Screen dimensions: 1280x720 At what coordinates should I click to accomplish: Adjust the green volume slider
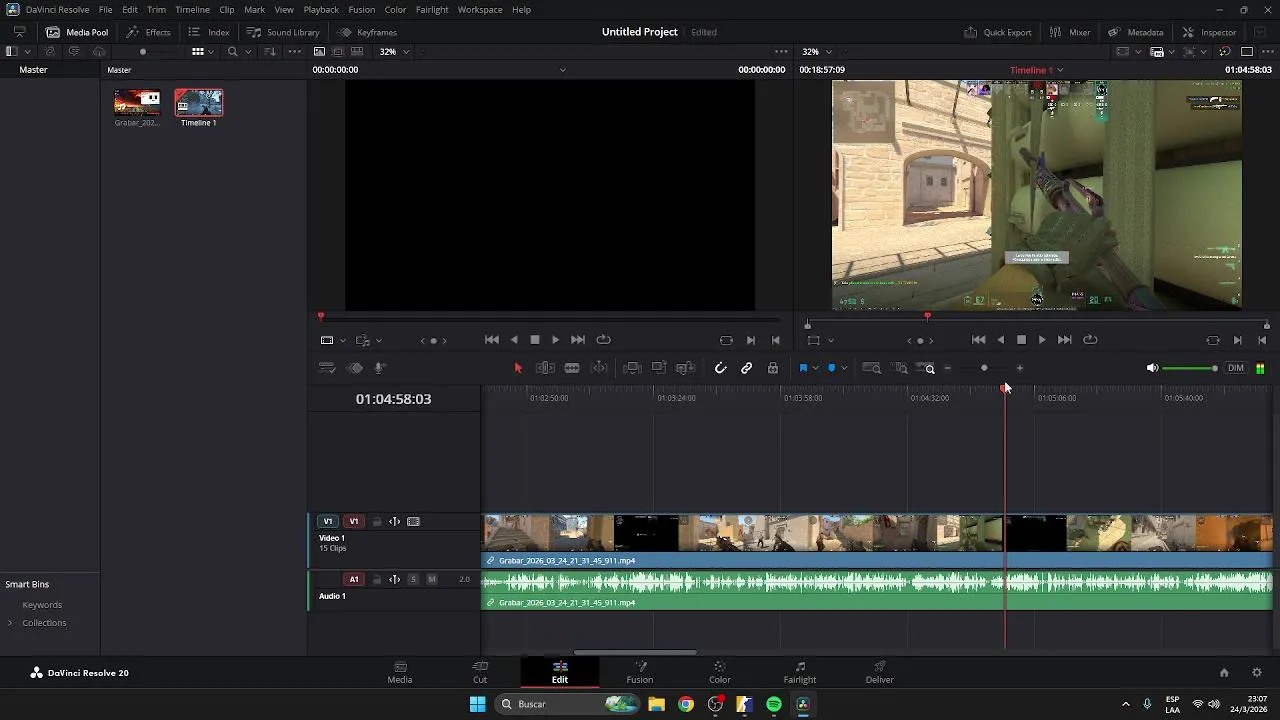[x=1191, y=368]
